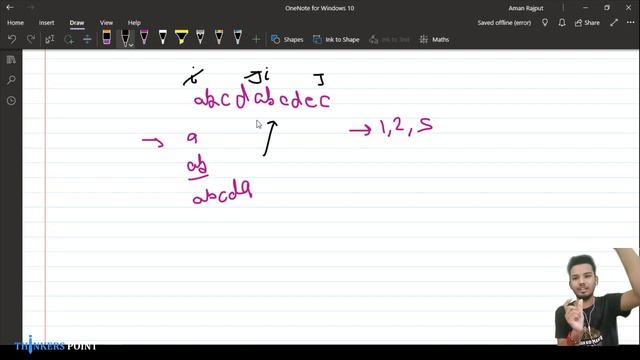Screen dimensions: 640x360
Task: Open the more options ellipsis menu
Action: 631,23
